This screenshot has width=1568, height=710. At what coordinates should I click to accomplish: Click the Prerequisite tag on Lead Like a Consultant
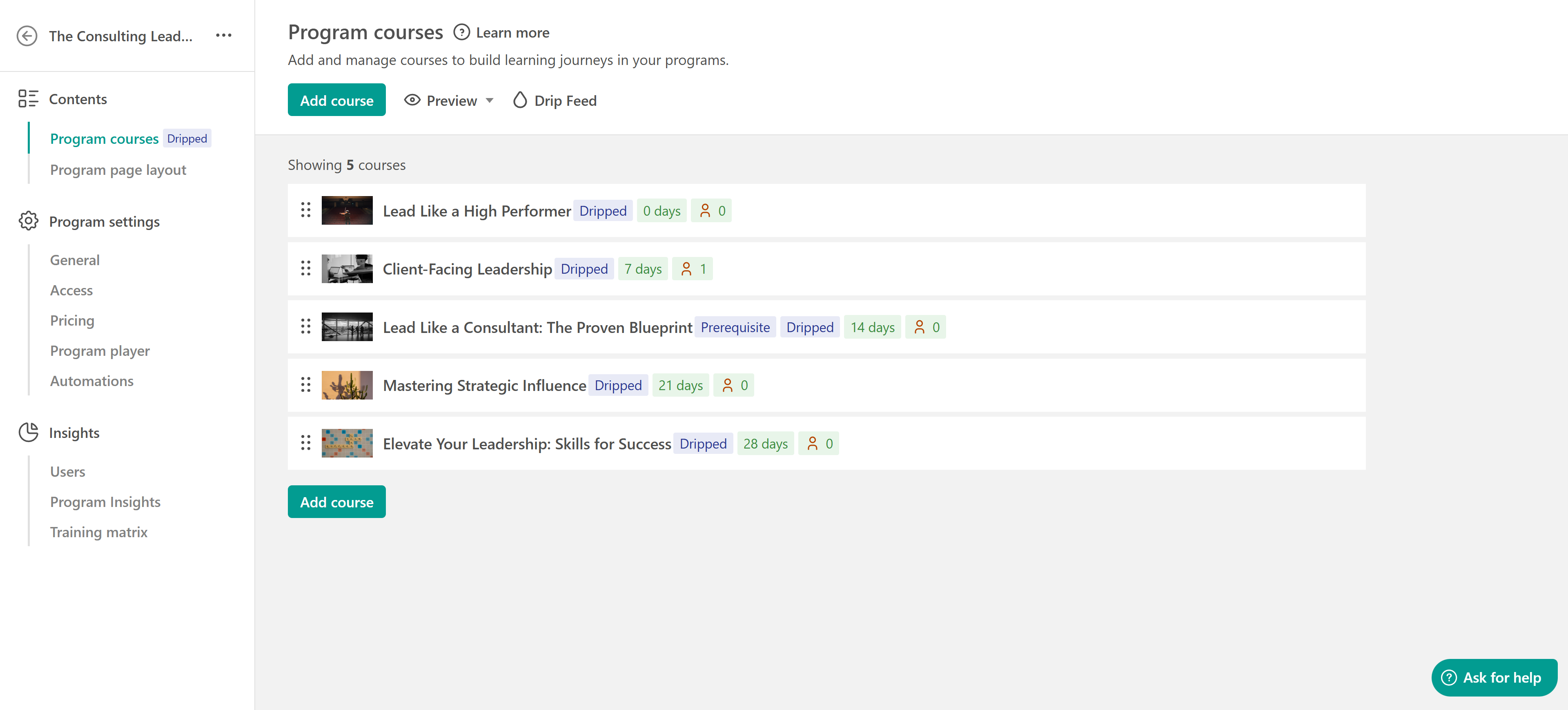click(x=735, y=327)
